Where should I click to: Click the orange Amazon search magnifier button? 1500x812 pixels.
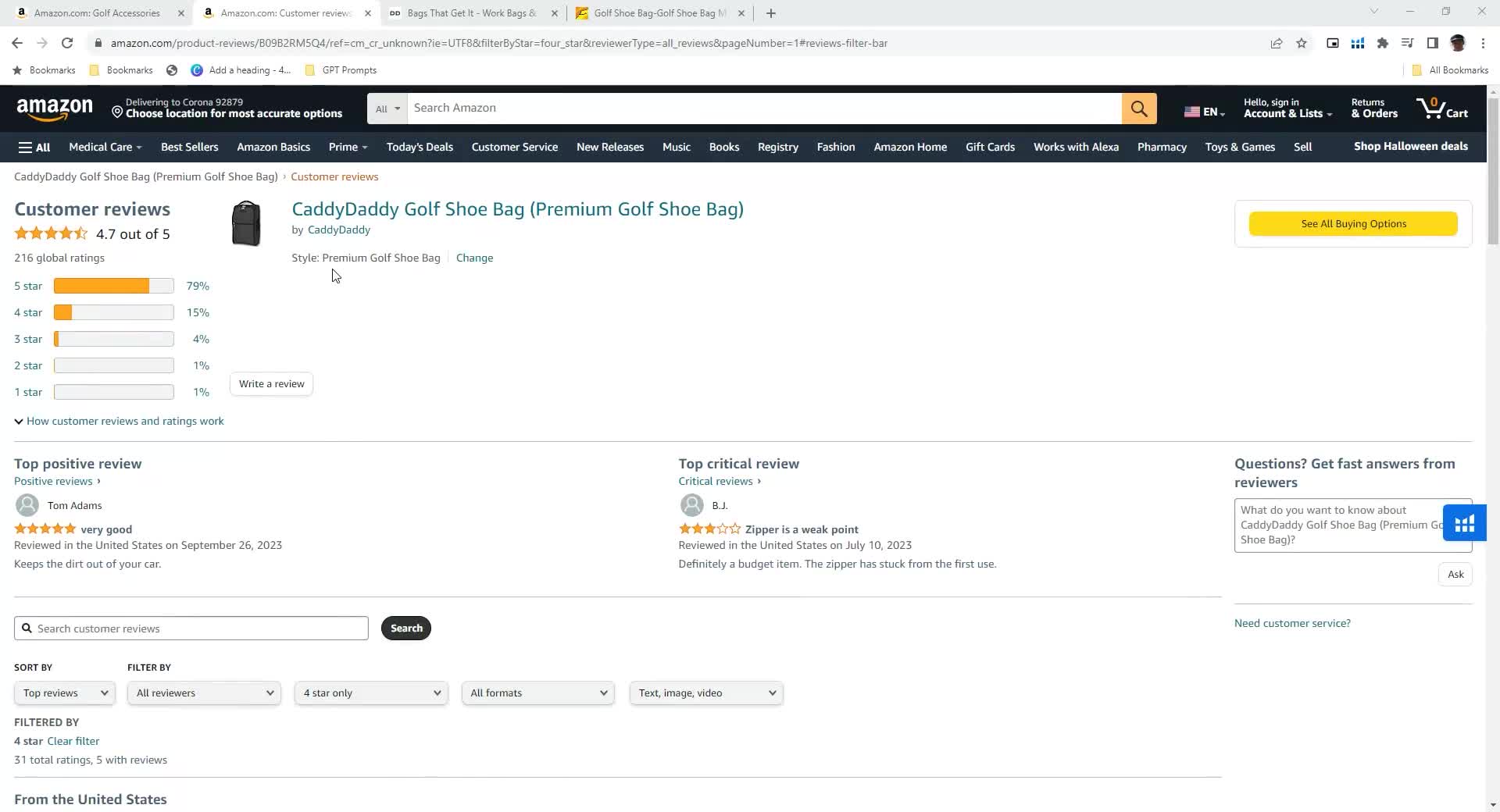click(1139, 109)
